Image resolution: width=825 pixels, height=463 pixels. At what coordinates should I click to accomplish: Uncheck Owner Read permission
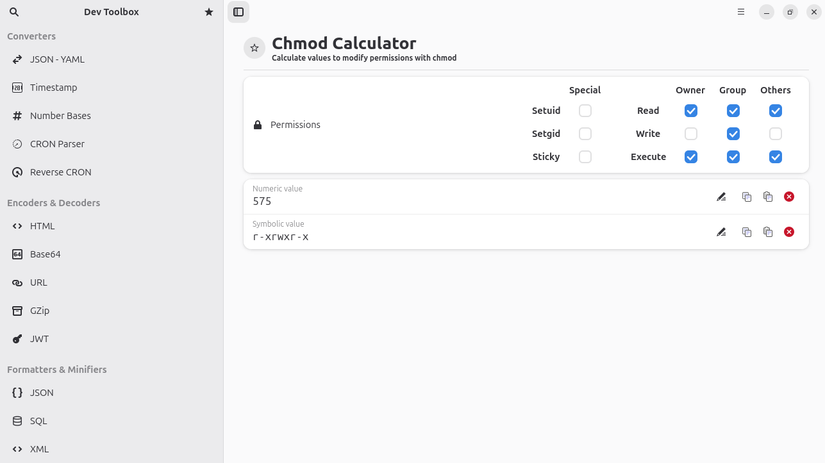pyautogui.click(x=691, y=110)
